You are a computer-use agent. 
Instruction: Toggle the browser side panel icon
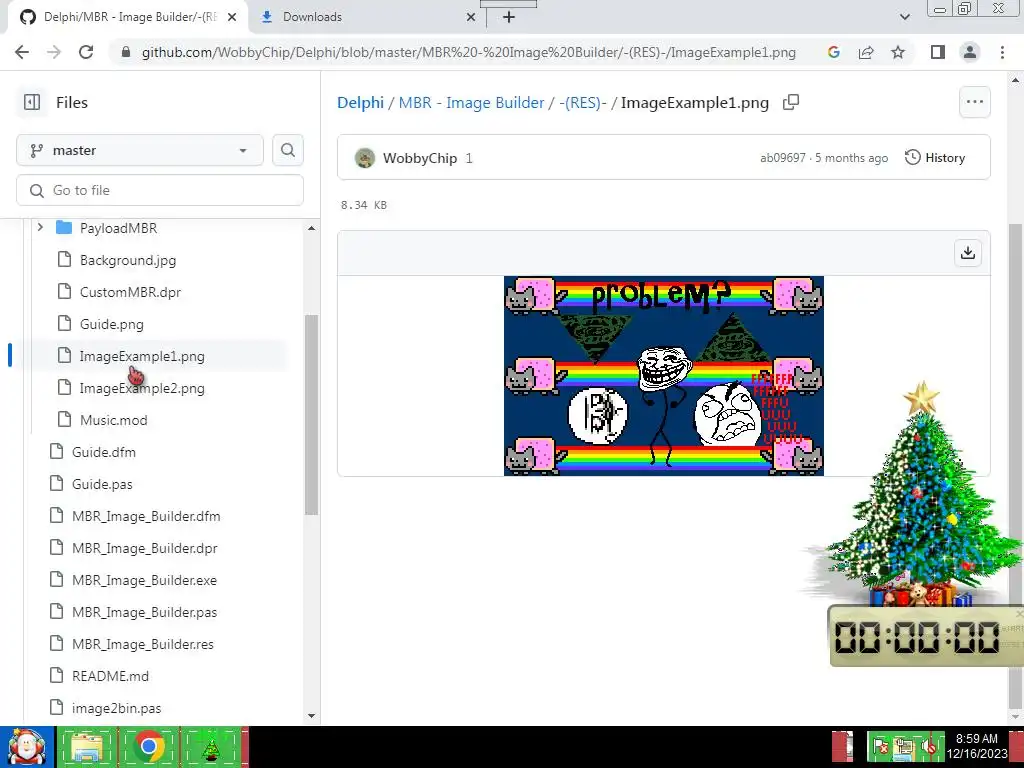938,52
